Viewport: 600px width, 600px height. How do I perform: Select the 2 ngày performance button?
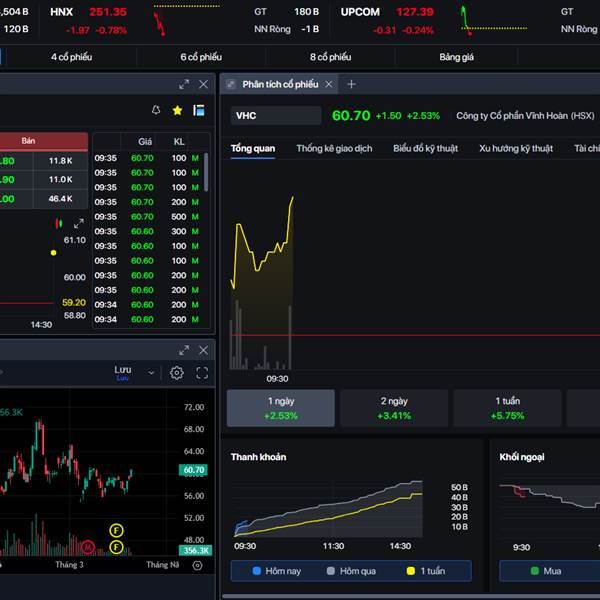click(x=394, y=408)
